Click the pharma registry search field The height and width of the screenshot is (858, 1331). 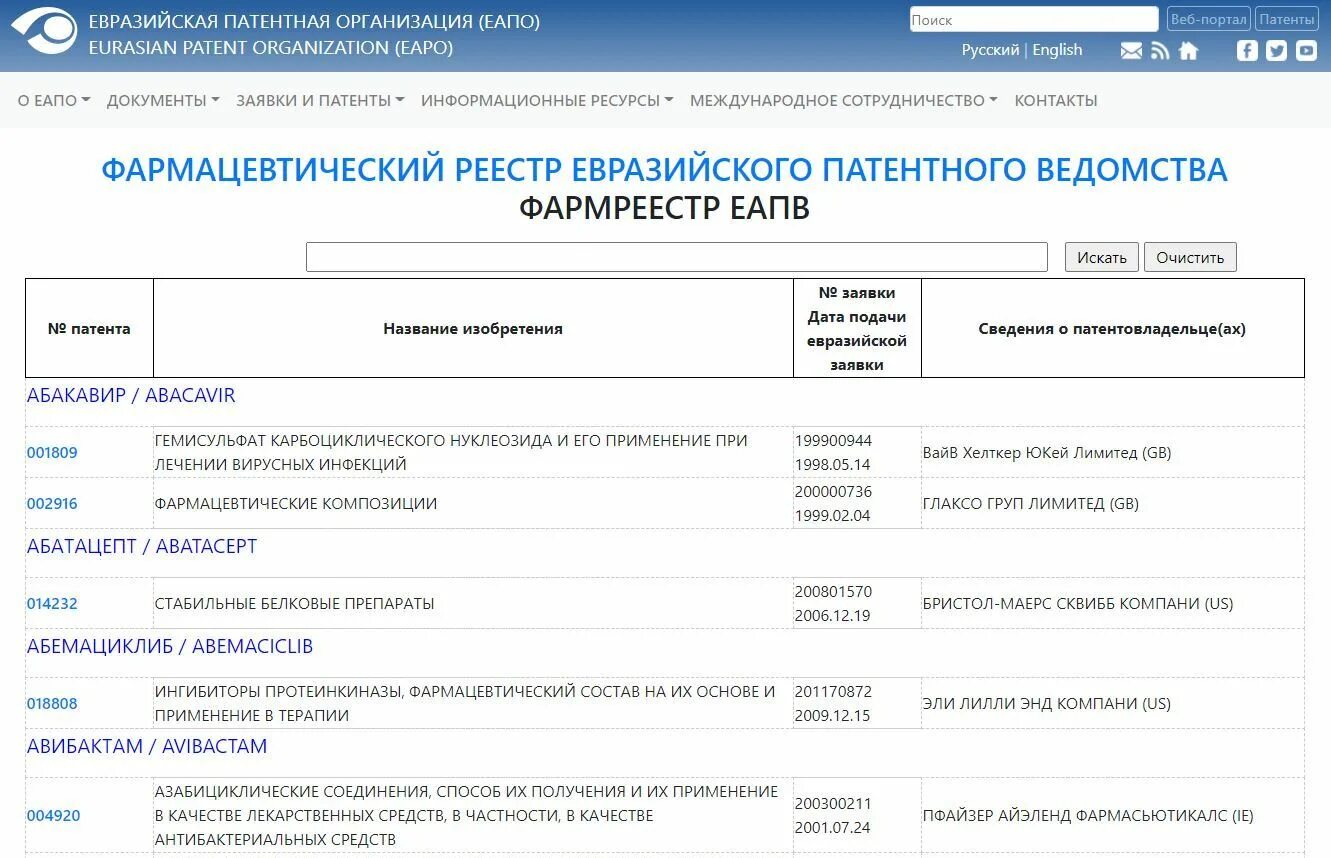click(x=677, y=257)
